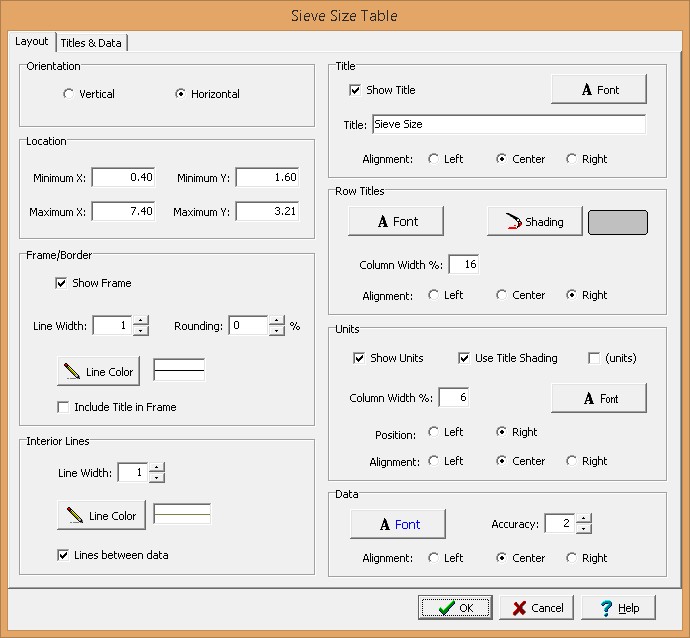Click the Units Font button
This screenshot has height=638, width=690.
pos(598,398)
